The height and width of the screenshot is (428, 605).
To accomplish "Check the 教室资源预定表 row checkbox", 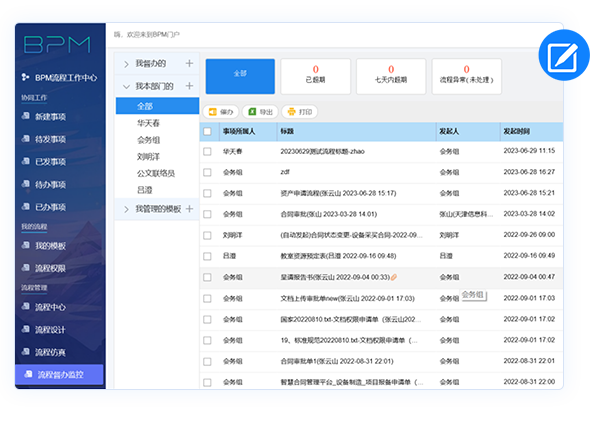I will (x=207, y=256).
